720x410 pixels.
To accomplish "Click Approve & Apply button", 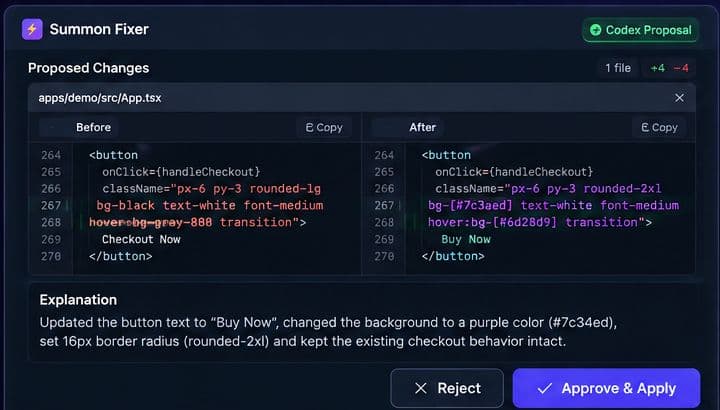I will point(607,388).
